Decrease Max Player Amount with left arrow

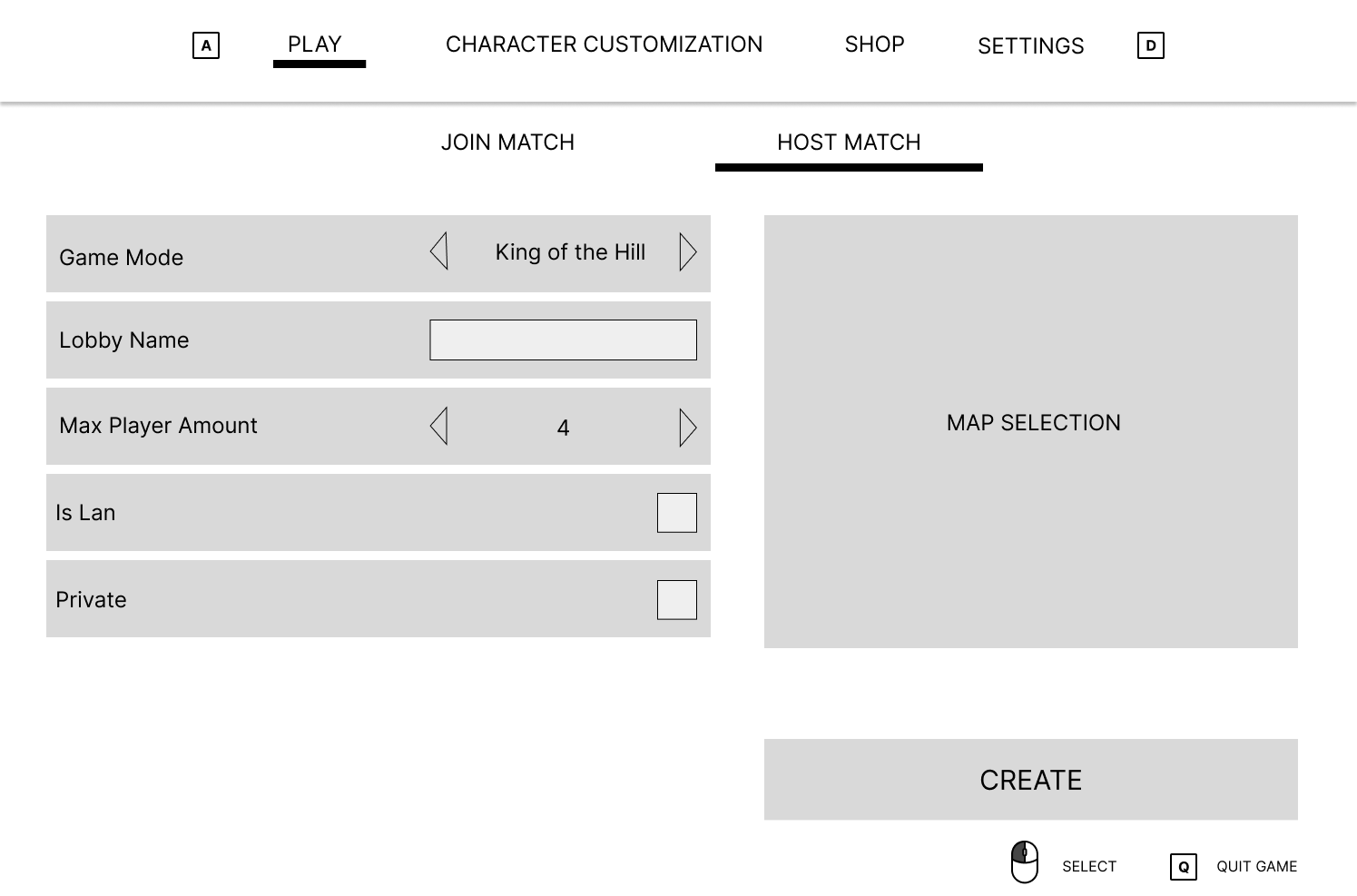point(439,426)
